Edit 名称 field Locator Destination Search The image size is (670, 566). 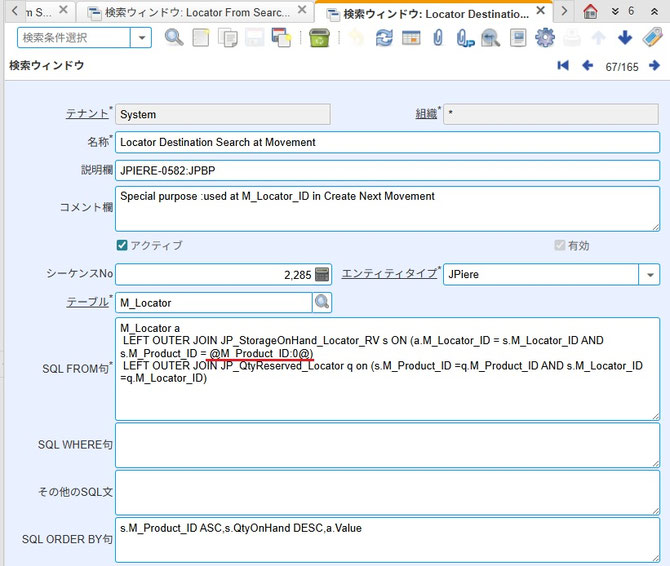[387, 142]
